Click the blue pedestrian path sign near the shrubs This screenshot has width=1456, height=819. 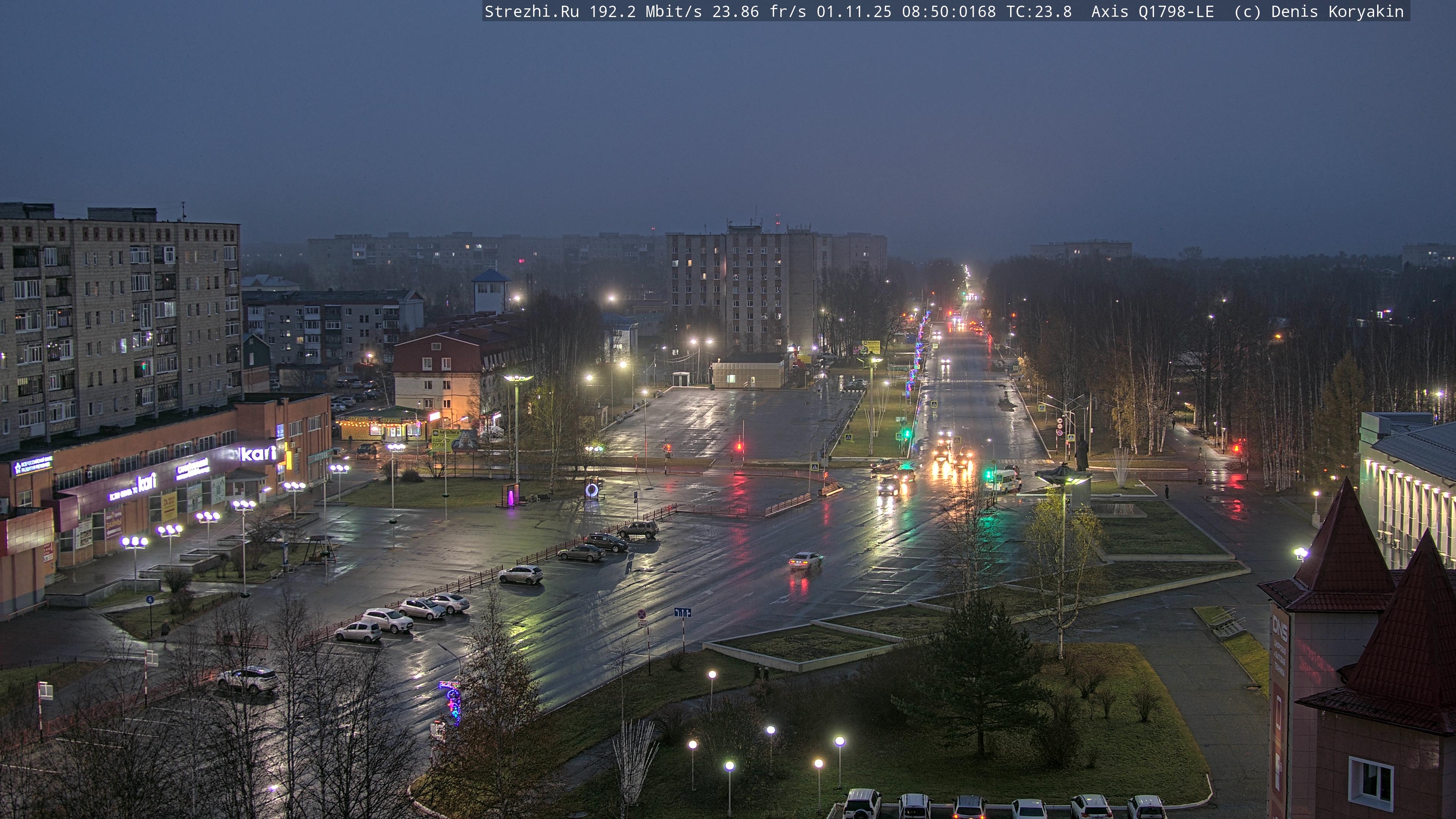click(150, 600)
